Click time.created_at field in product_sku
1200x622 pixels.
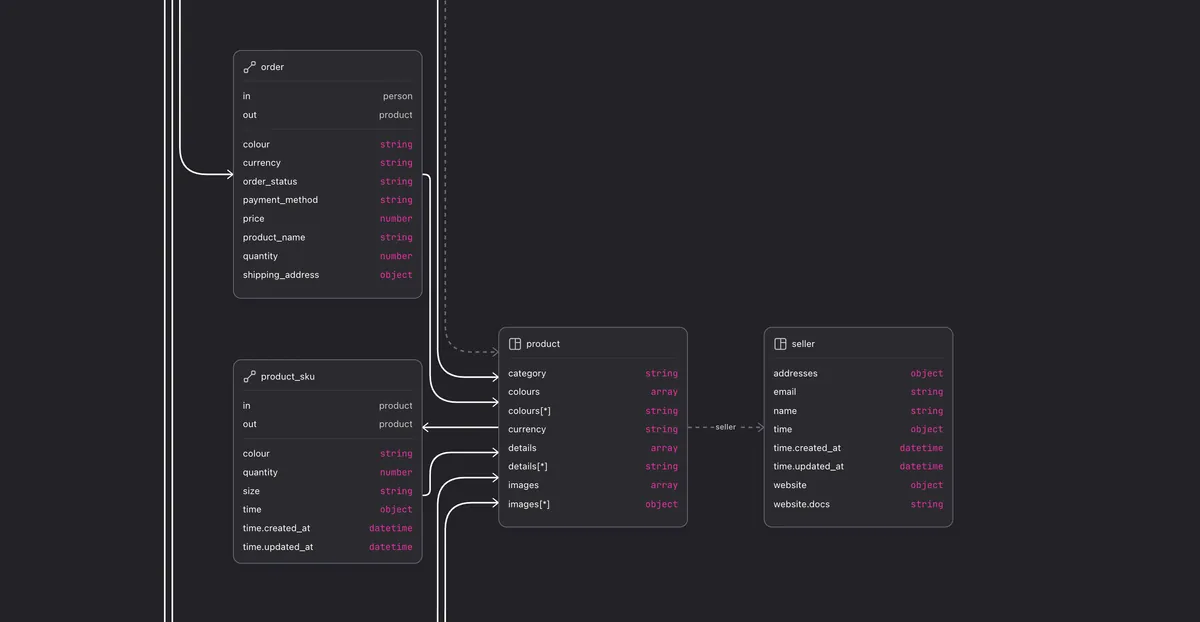tap(328, 528)
